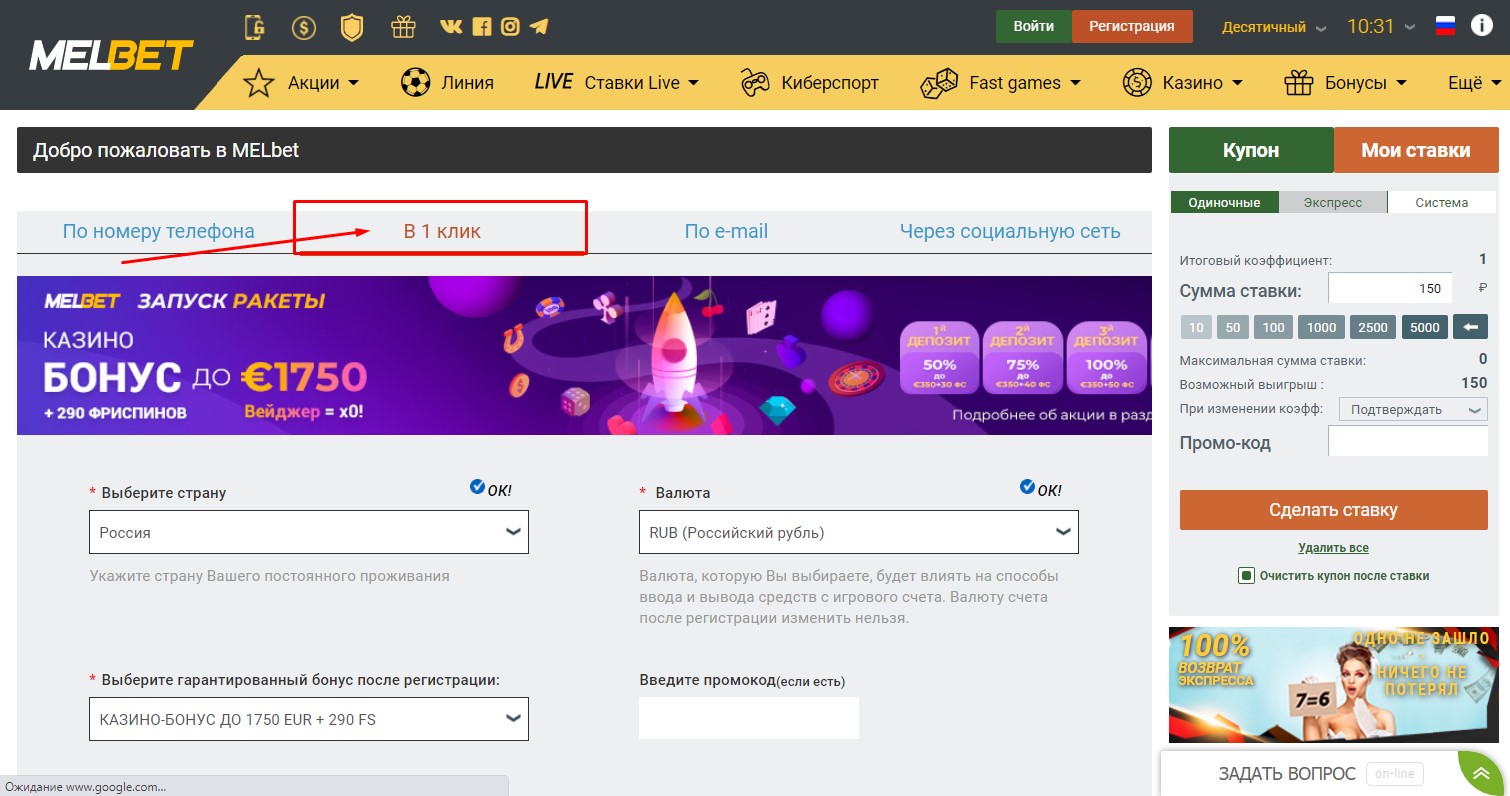Click the dollar coin payments icon

click(x=304, y=27)
